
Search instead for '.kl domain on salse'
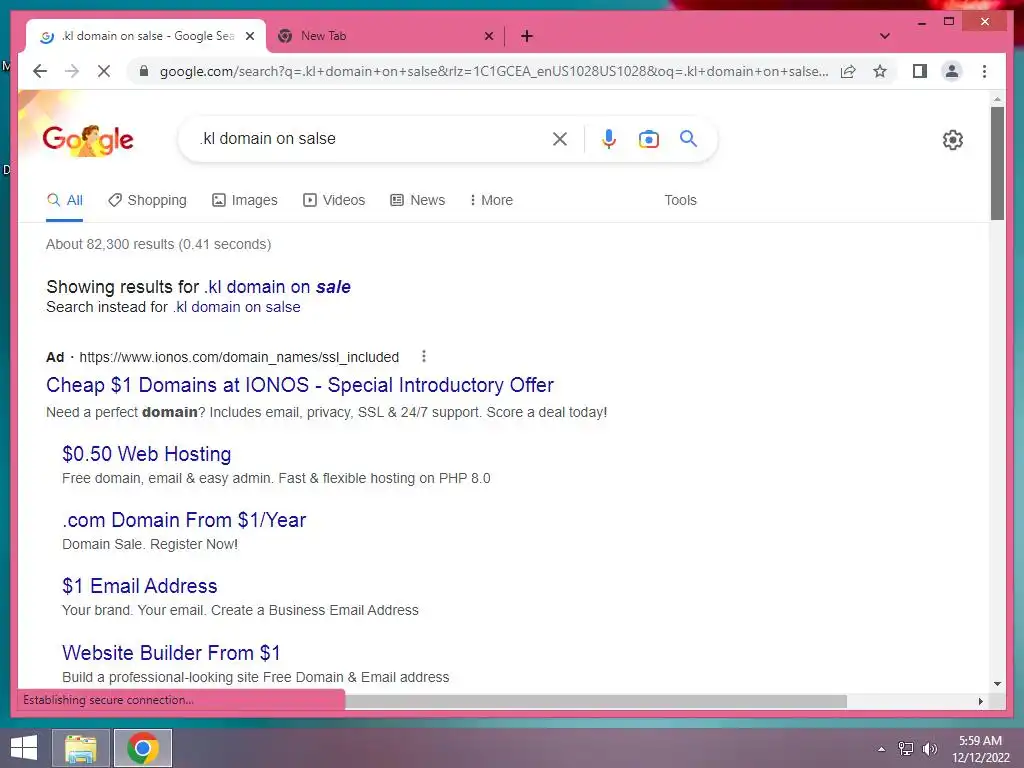[236, 307]
